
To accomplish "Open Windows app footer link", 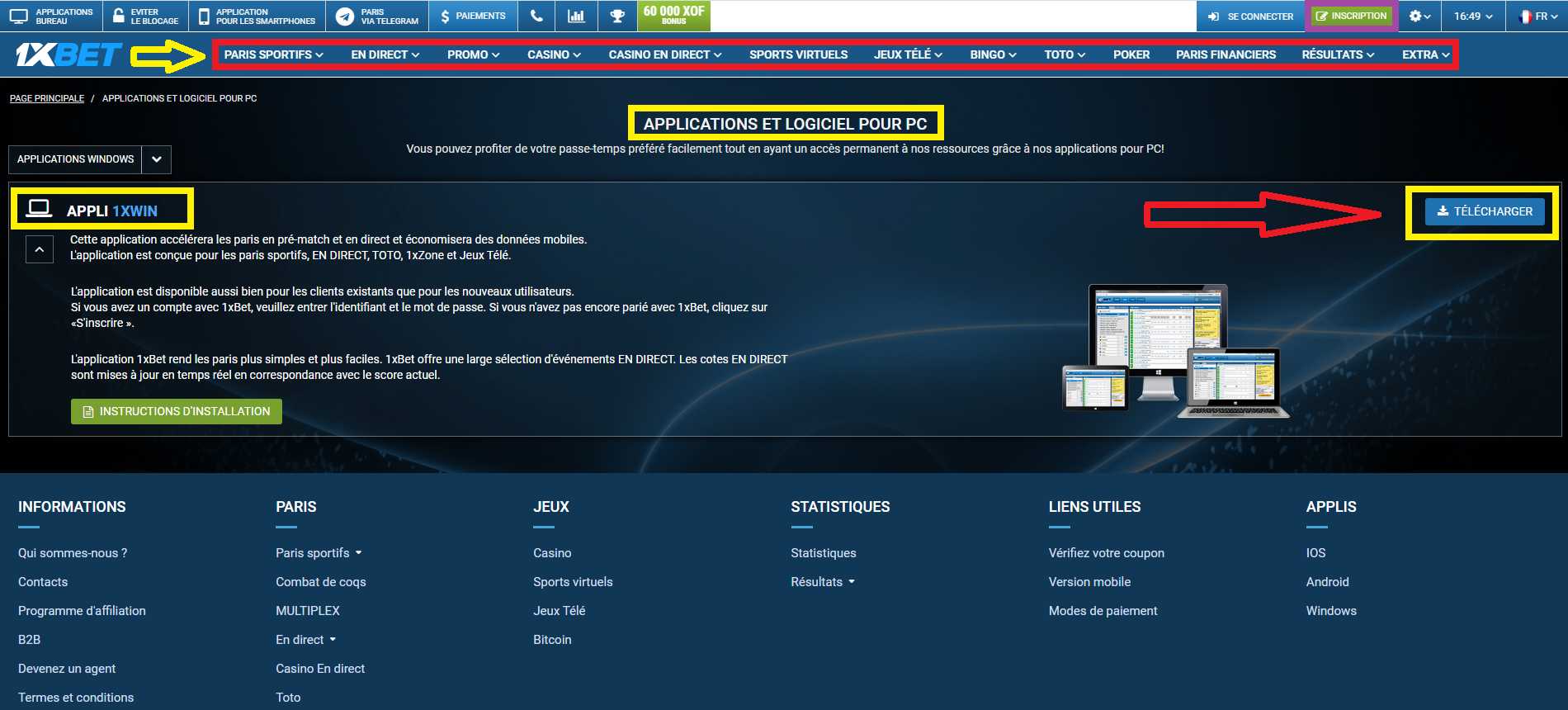I will click(x=1331, y=611).
